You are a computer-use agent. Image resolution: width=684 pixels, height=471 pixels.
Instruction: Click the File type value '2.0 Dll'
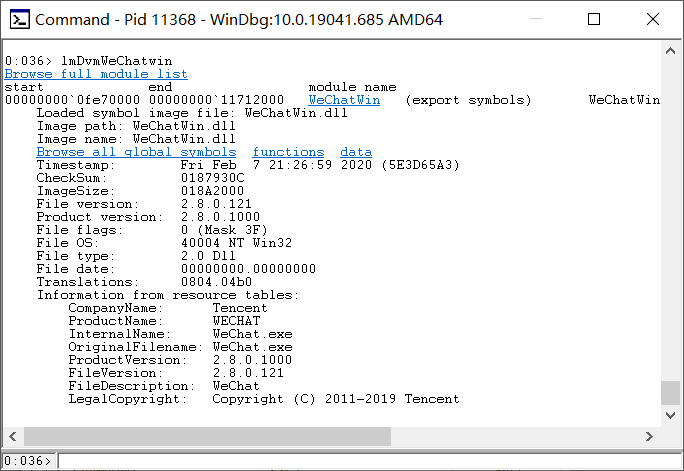pyautogui.click(x=208, y=256)
